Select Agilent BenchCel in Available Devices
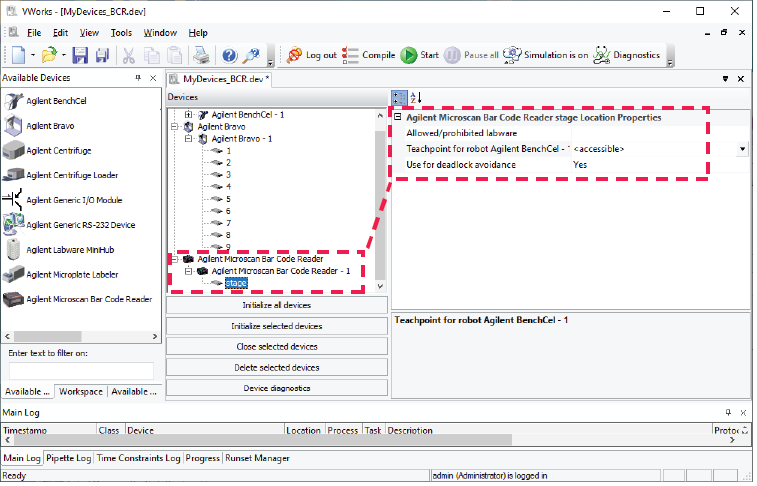This screenshot has height=486, width=757. pos(46,101)
